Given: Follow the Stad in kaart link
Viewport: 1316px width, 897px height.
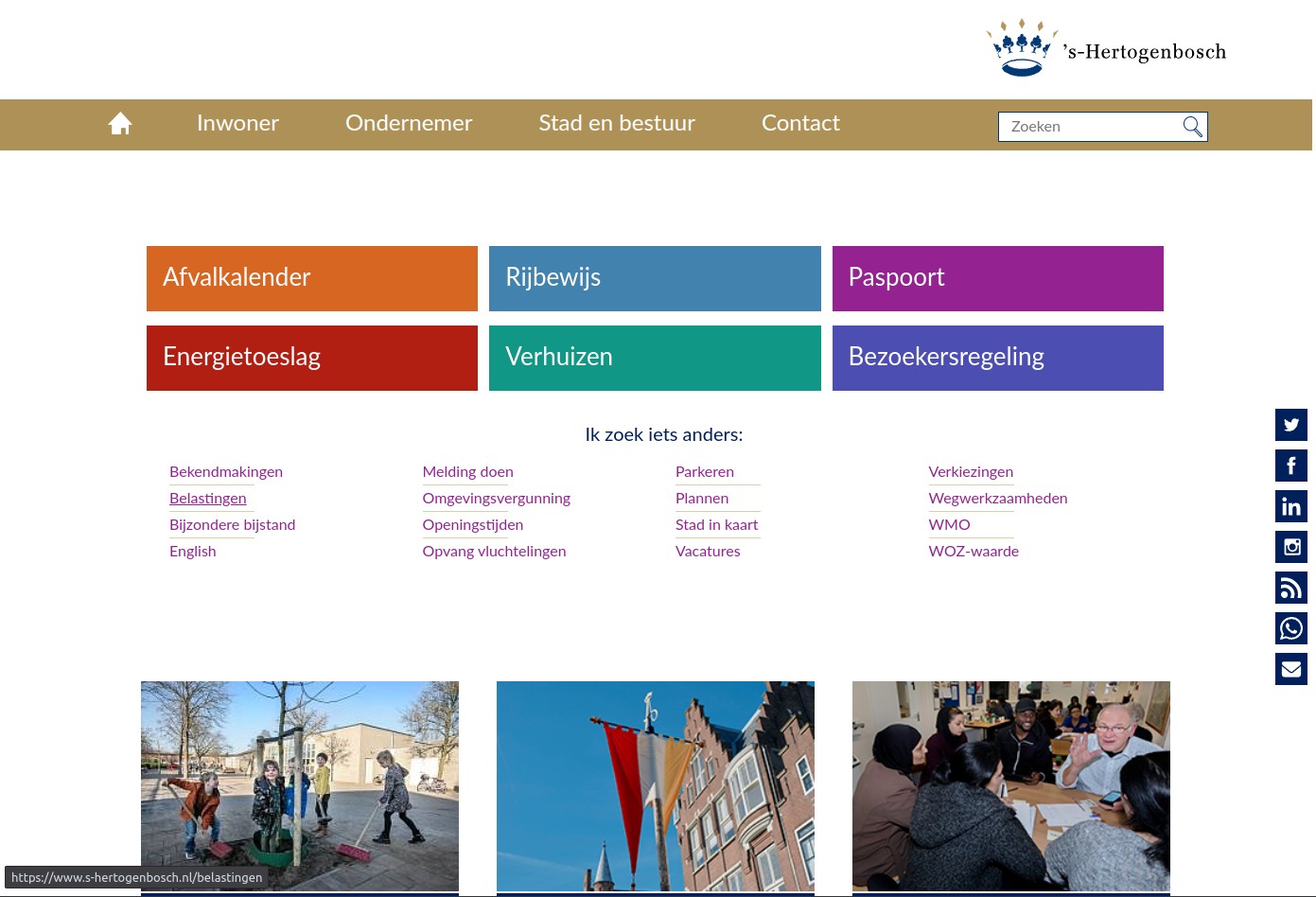Looking at the screenshot, I should pyautogui.click(x=717, y=524).
